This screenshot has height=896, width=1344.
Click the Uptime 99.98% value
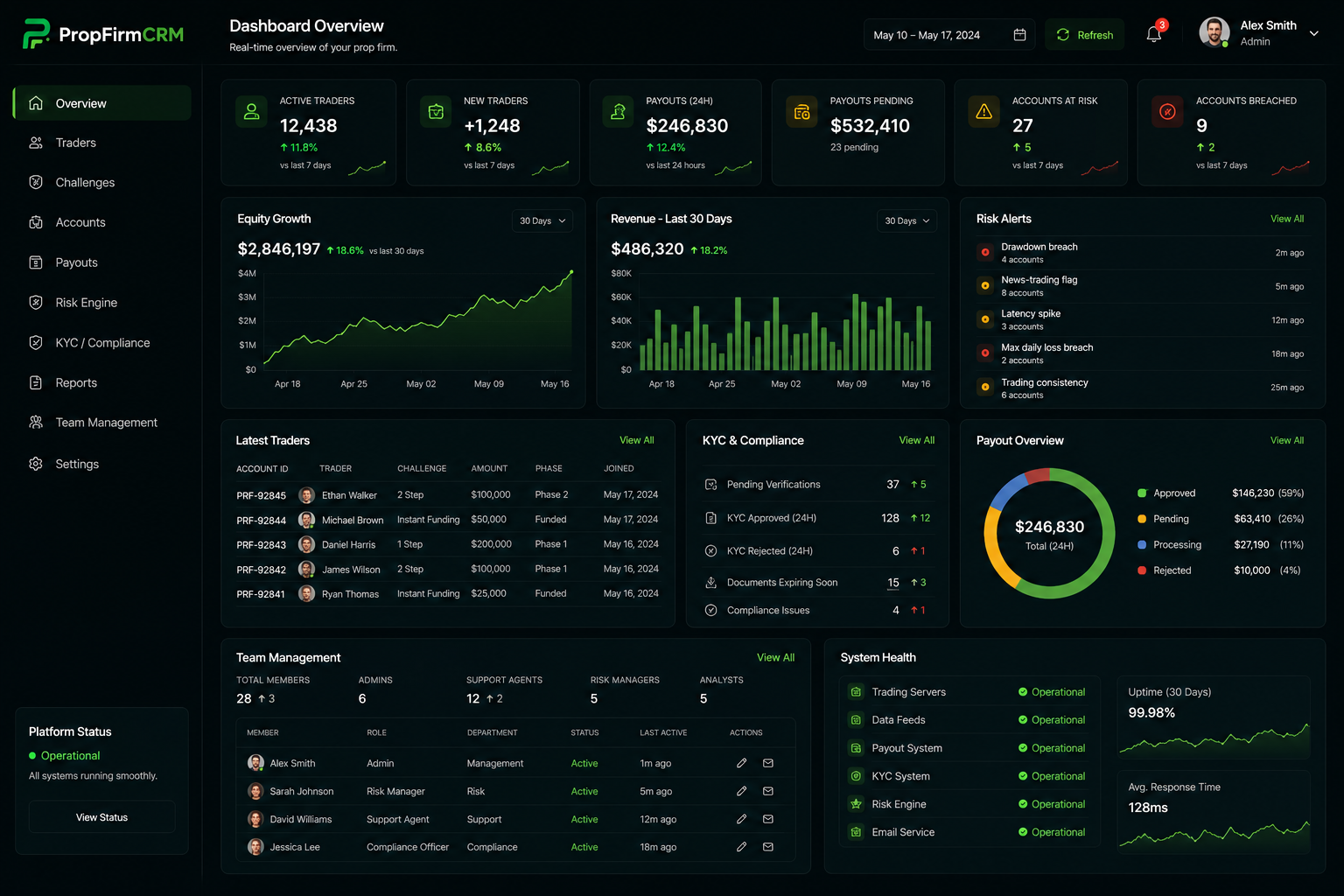click(1151, 713)
